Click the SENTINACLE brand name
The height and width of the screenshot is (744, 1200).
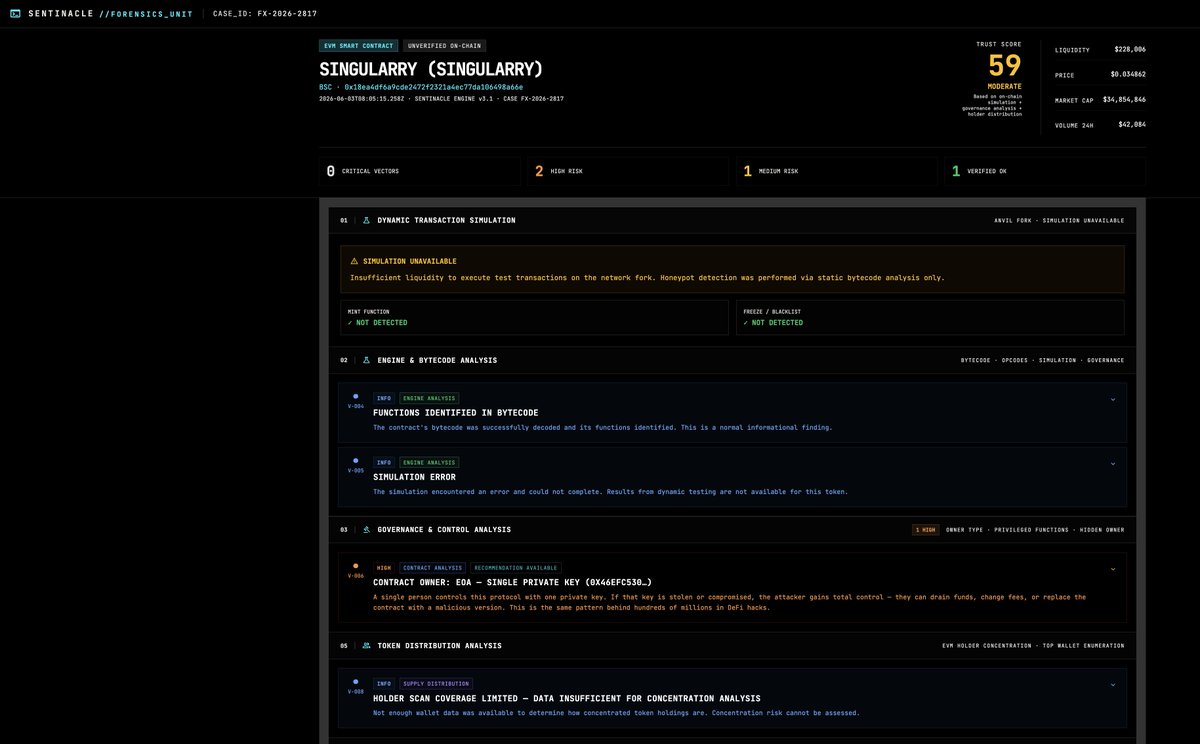[x=61, y=14]
